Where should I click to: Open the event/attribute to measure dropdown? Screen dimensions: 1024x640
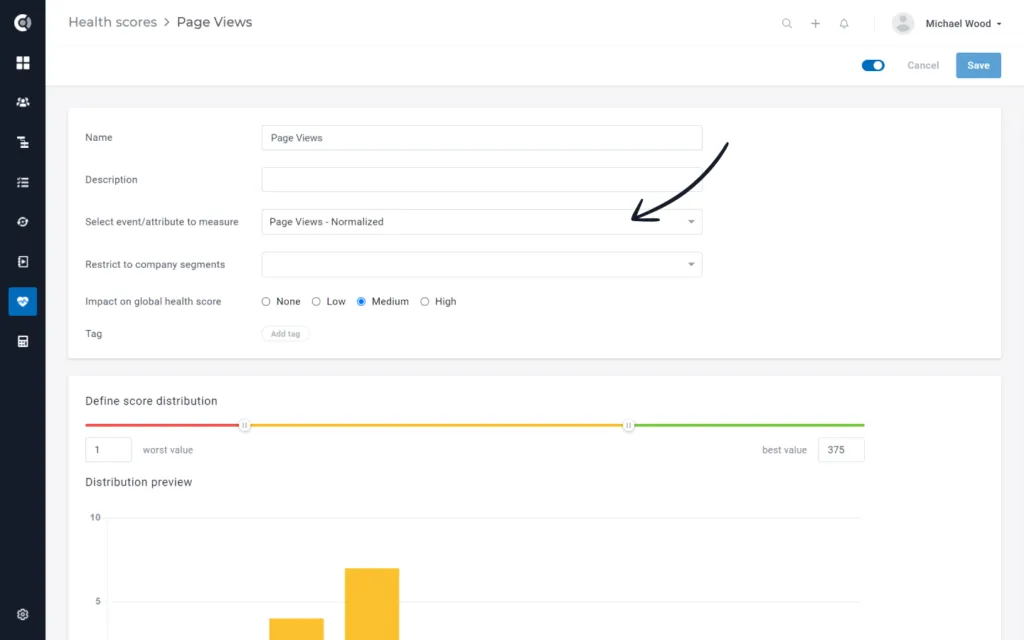point(482,222)
